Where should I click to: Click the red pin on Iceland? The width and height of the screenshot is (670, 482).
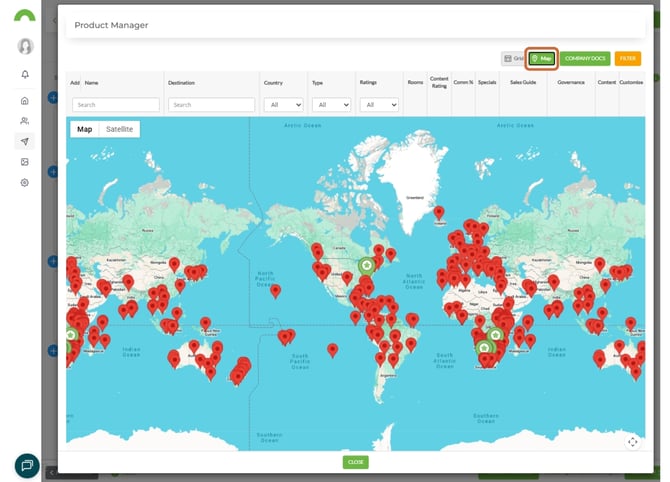(439, 212)
